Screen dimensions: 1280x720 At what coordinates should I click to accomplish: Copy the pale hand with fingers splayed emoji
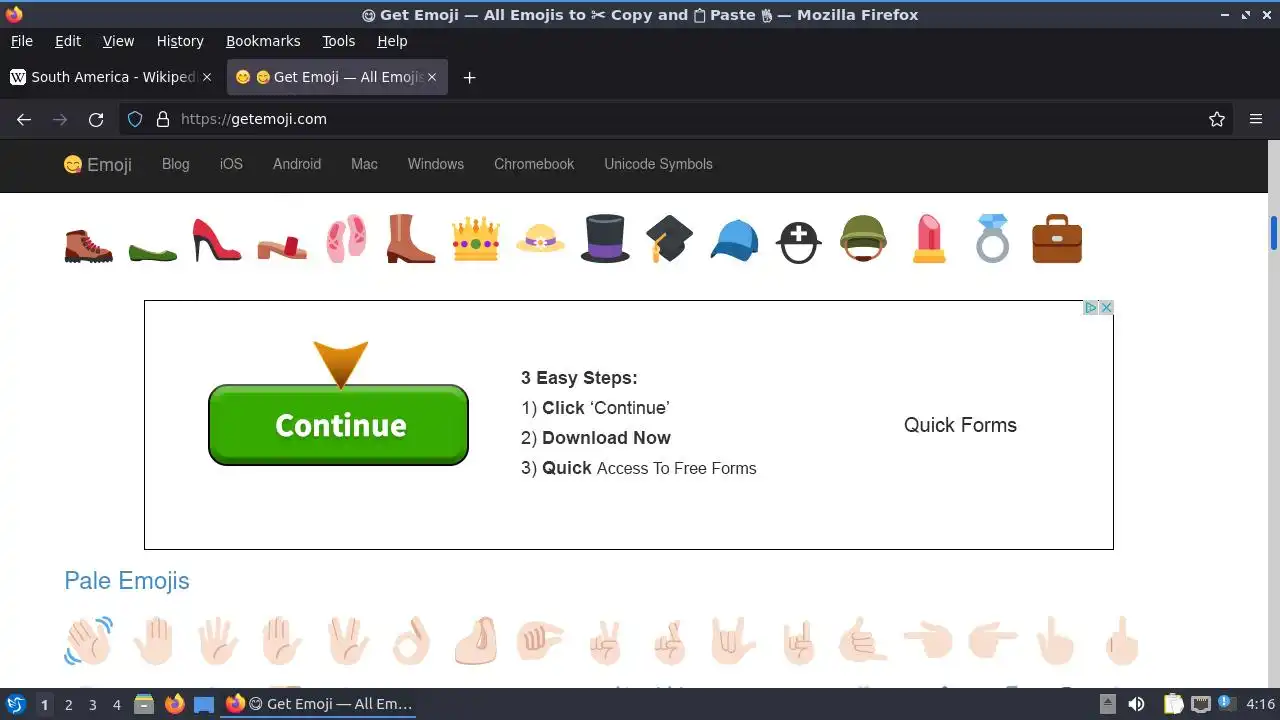click(x=217, y=641)
